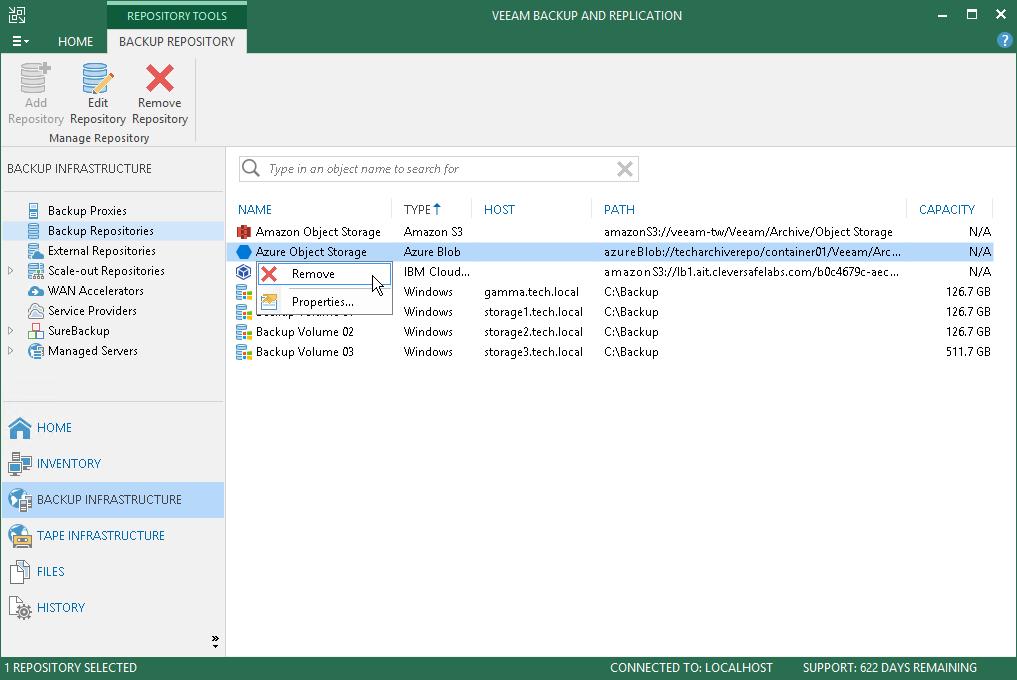Open the HISTORY navigation view label
This screenshot has height=680, width=1017.
coord(61,607)
